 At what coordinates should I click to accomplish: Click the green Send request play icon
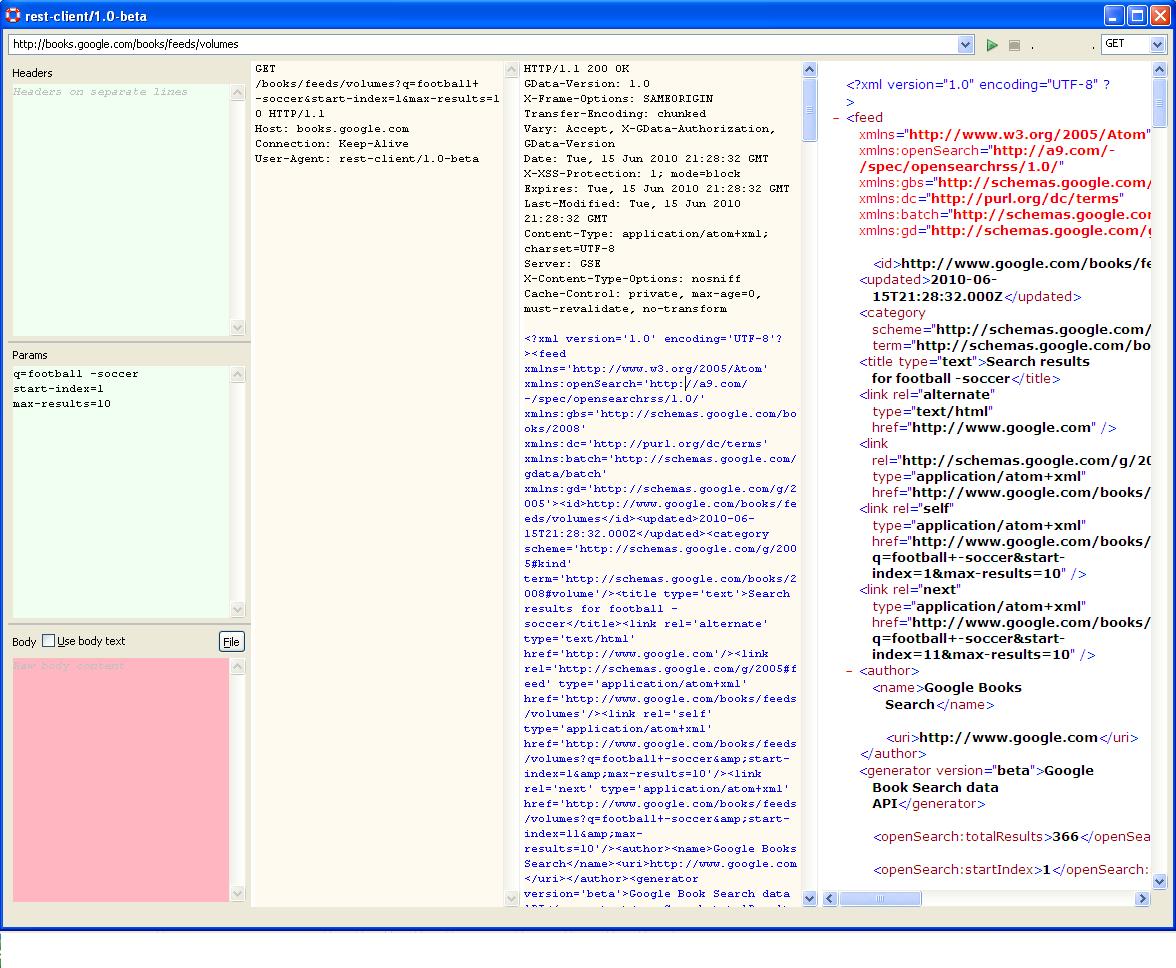(x=992, y=45)
